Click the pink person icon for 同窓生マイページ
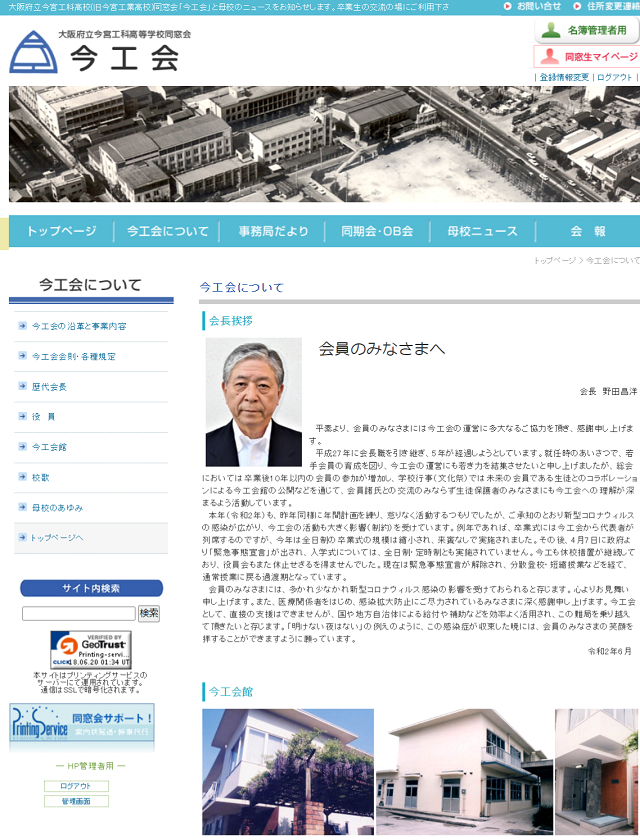 pos(549,56)
